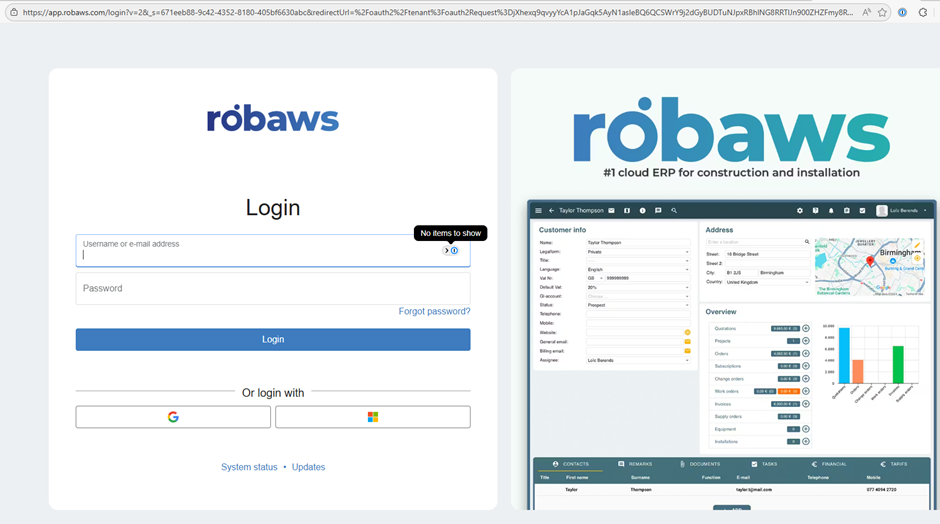940x524 pixels.
Task: Sign in with the Microsoft logo button
Action: pos(373,417)
